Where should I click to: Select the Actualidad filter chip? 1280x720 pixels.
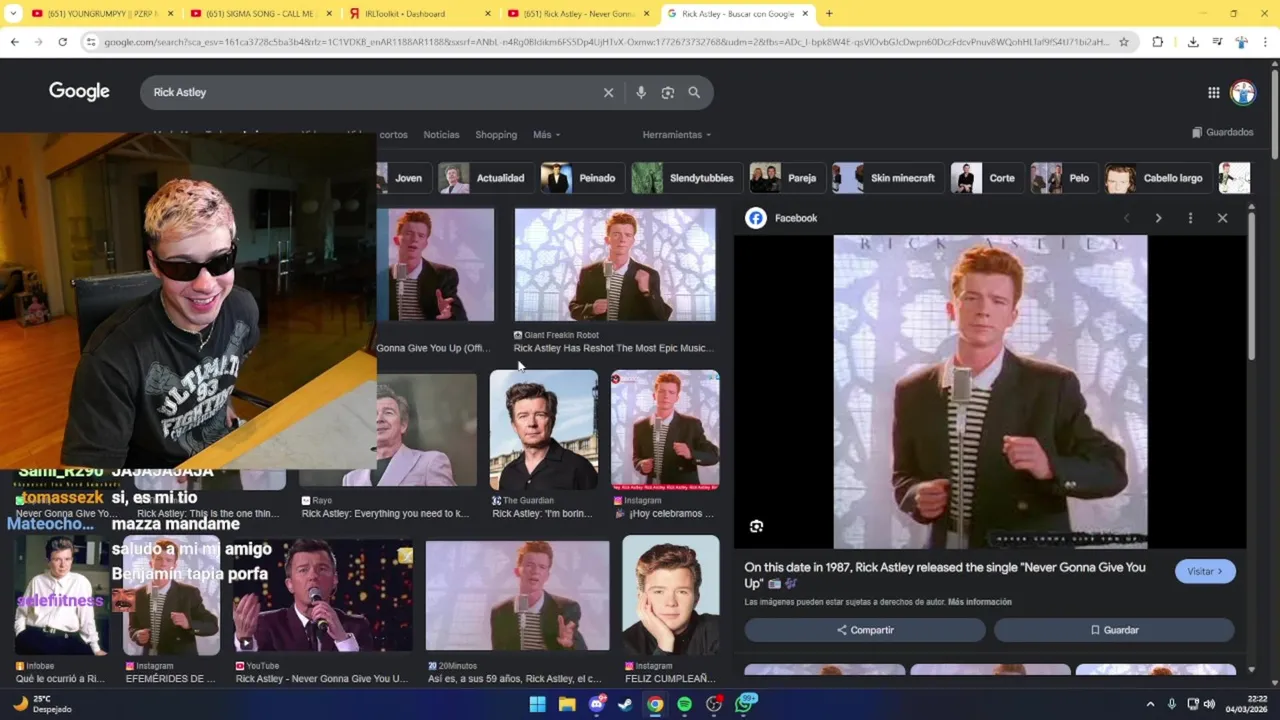click(x=485, y=178)
